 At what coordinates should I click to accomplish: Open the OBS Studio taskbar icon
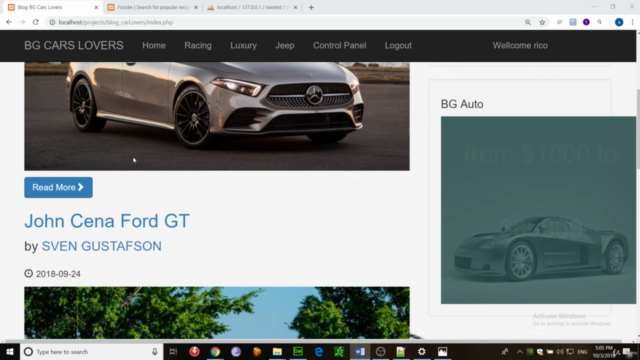tap(380, 351)
